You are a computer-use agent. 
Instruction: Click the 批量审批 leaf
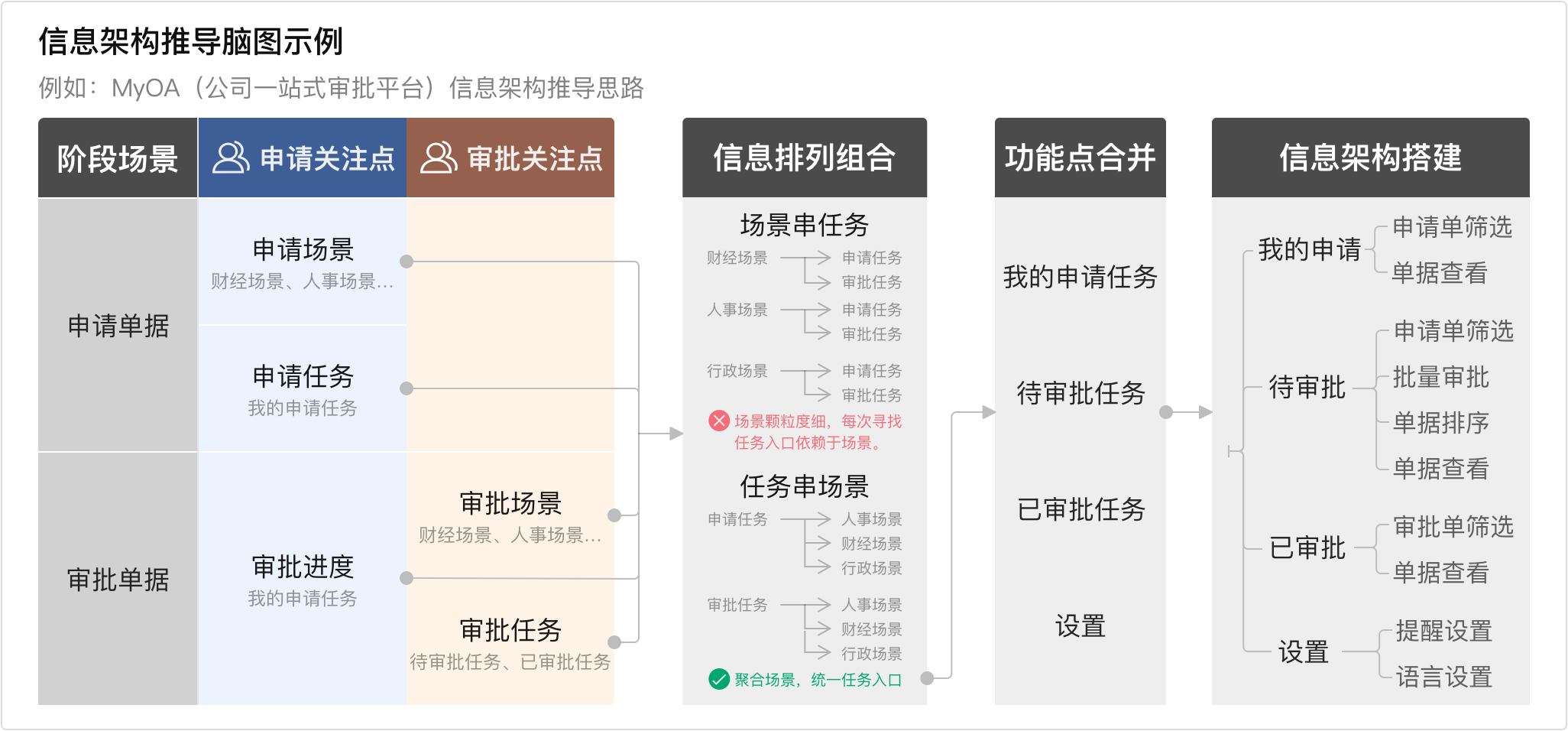pyautogui.click(x=1441, y=377)
